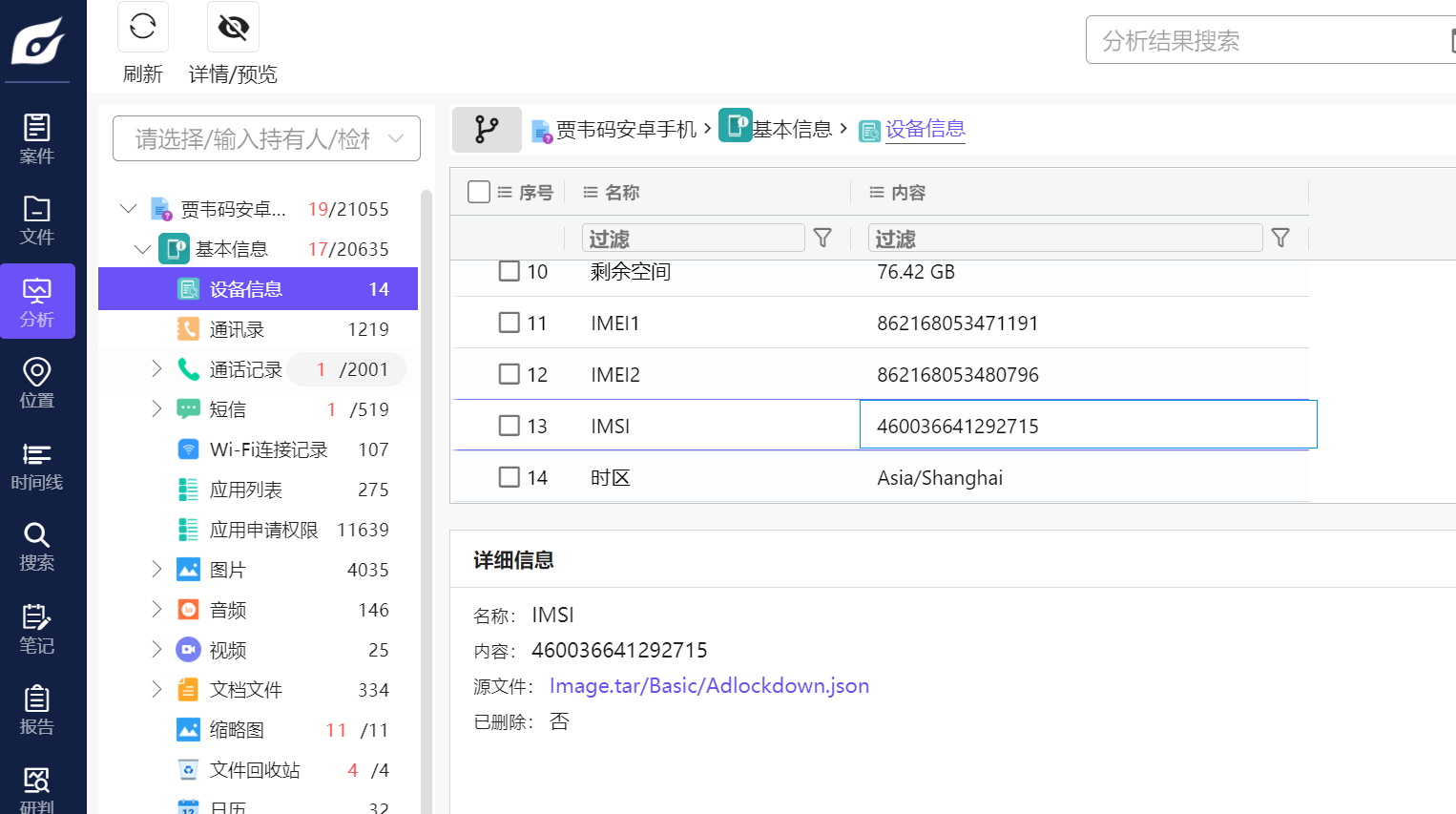Check the checkbox for row 11 IMEI1
This screenshot has width=1456, height=814.
coord(510,323)
